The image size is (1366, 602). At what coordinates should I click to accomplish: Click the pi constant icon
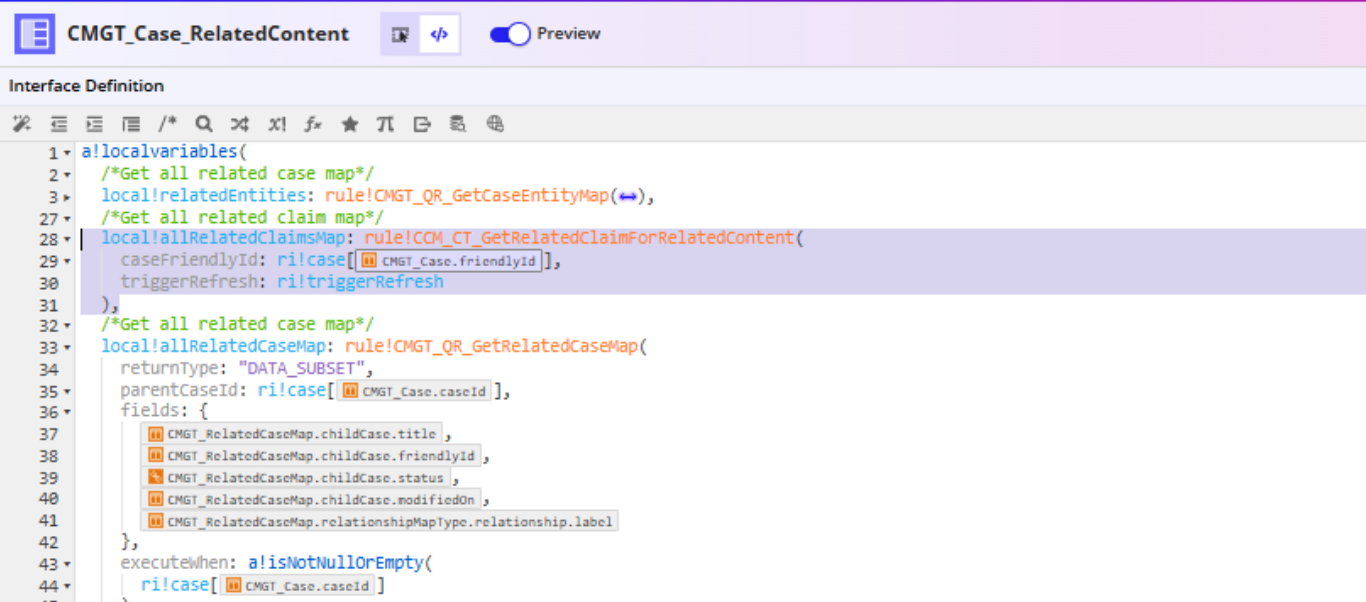tap(385, 124)
